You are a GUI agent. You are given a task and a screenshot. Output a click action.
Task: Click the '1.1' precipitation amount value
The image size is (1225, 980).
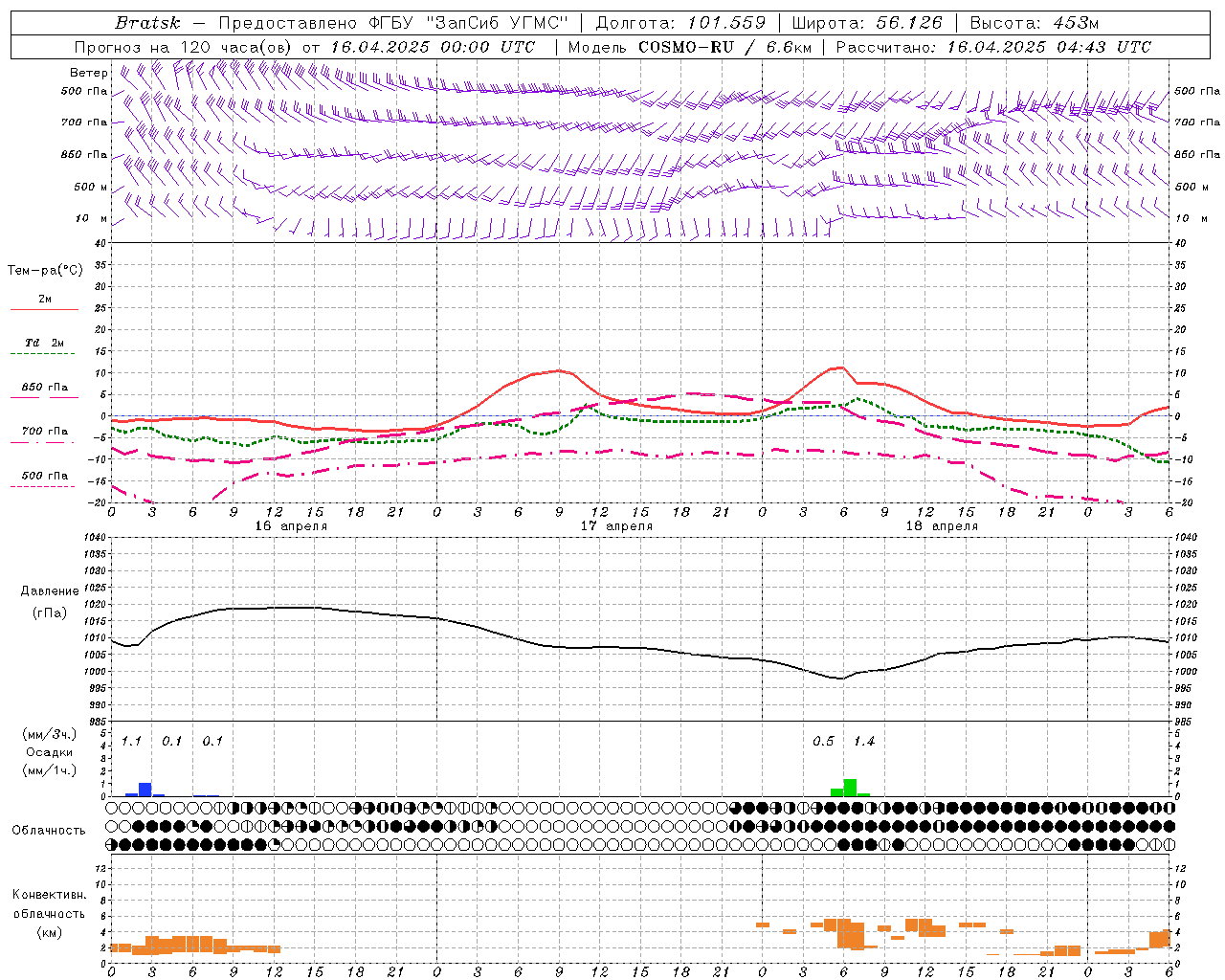pyautogui.click(x=131, y=742)
